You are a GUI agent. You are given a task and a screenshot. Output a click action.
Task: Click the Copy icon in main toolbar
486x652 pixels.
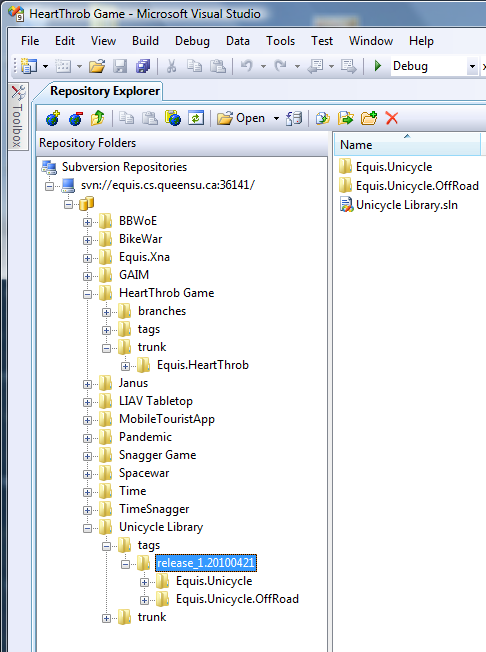194,66
